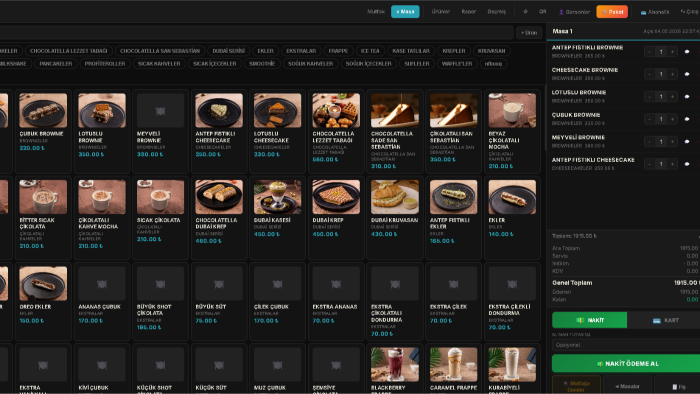Add Dubai Kasesi product card

277,217
